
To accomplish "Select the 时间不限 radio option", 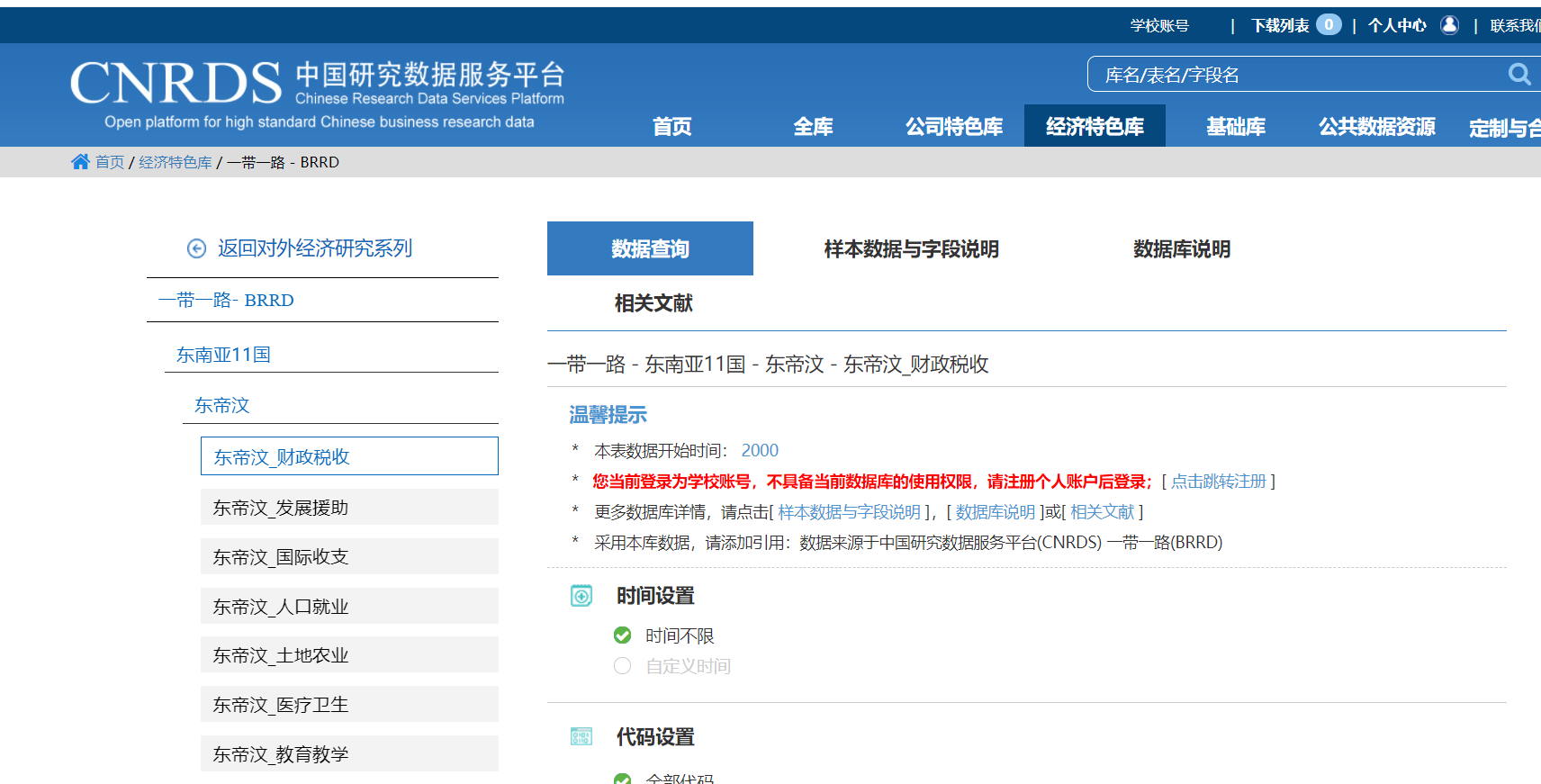I will (x=622, y=636).
